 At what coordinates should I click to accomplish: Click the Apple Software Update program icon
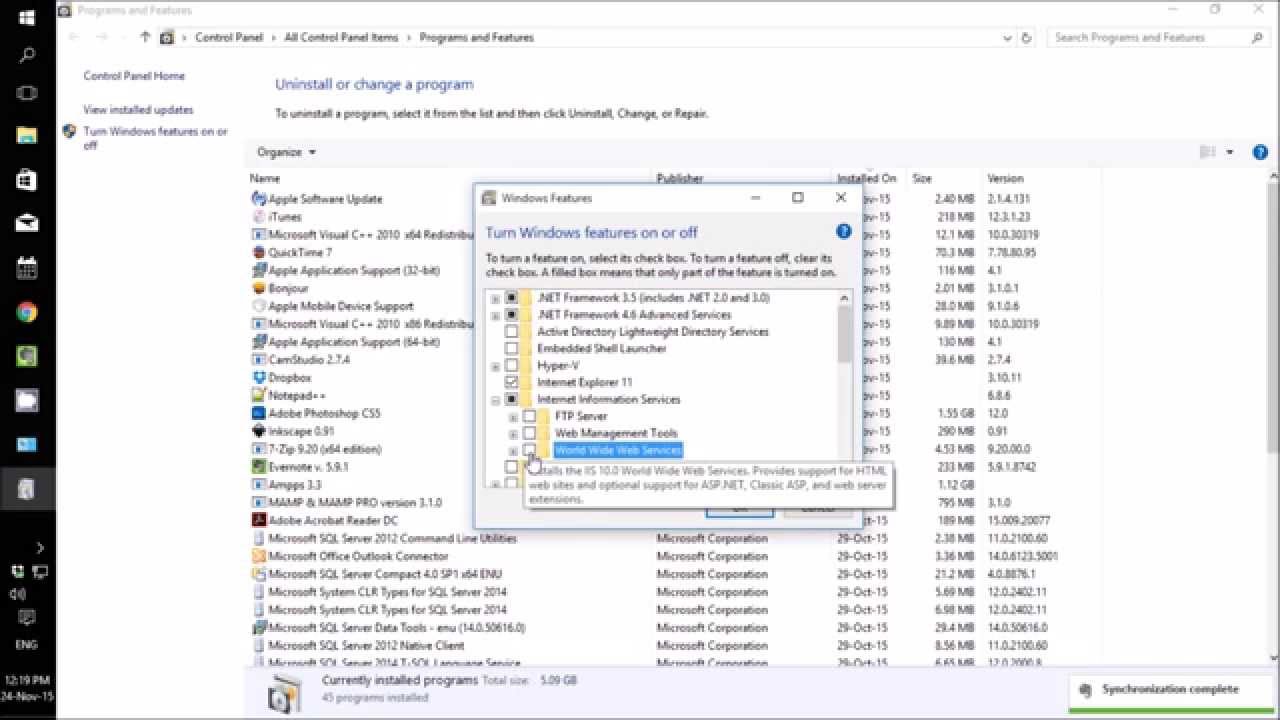[259, 199]
